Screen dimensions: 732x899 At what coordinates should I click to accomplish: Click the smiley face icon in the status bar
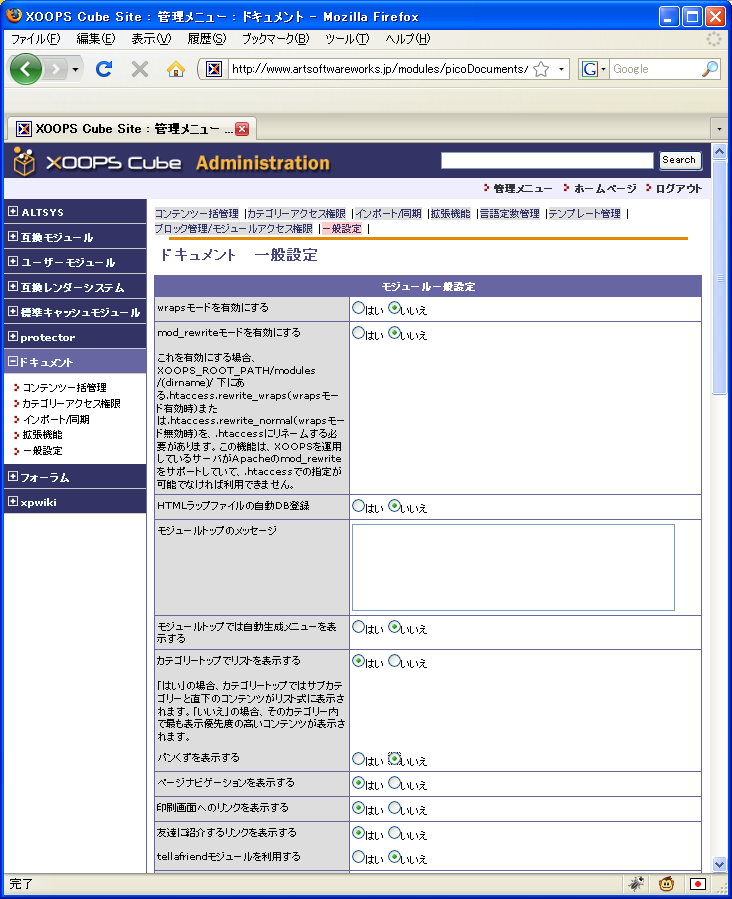point(666,884)
